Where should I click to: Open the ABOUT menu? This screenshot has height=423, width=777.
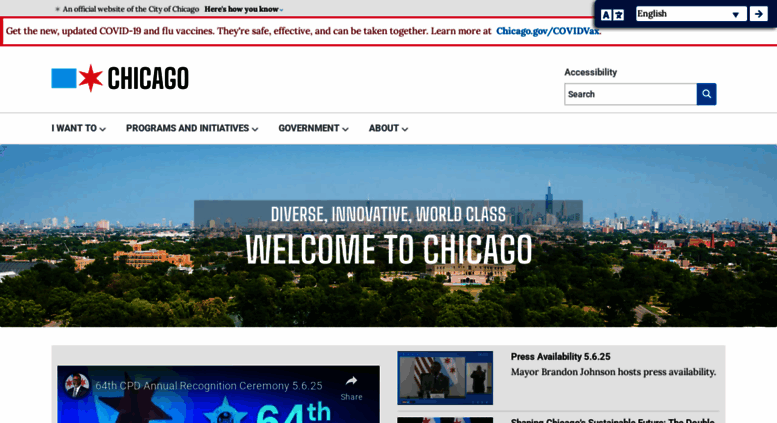coord(388,128)
